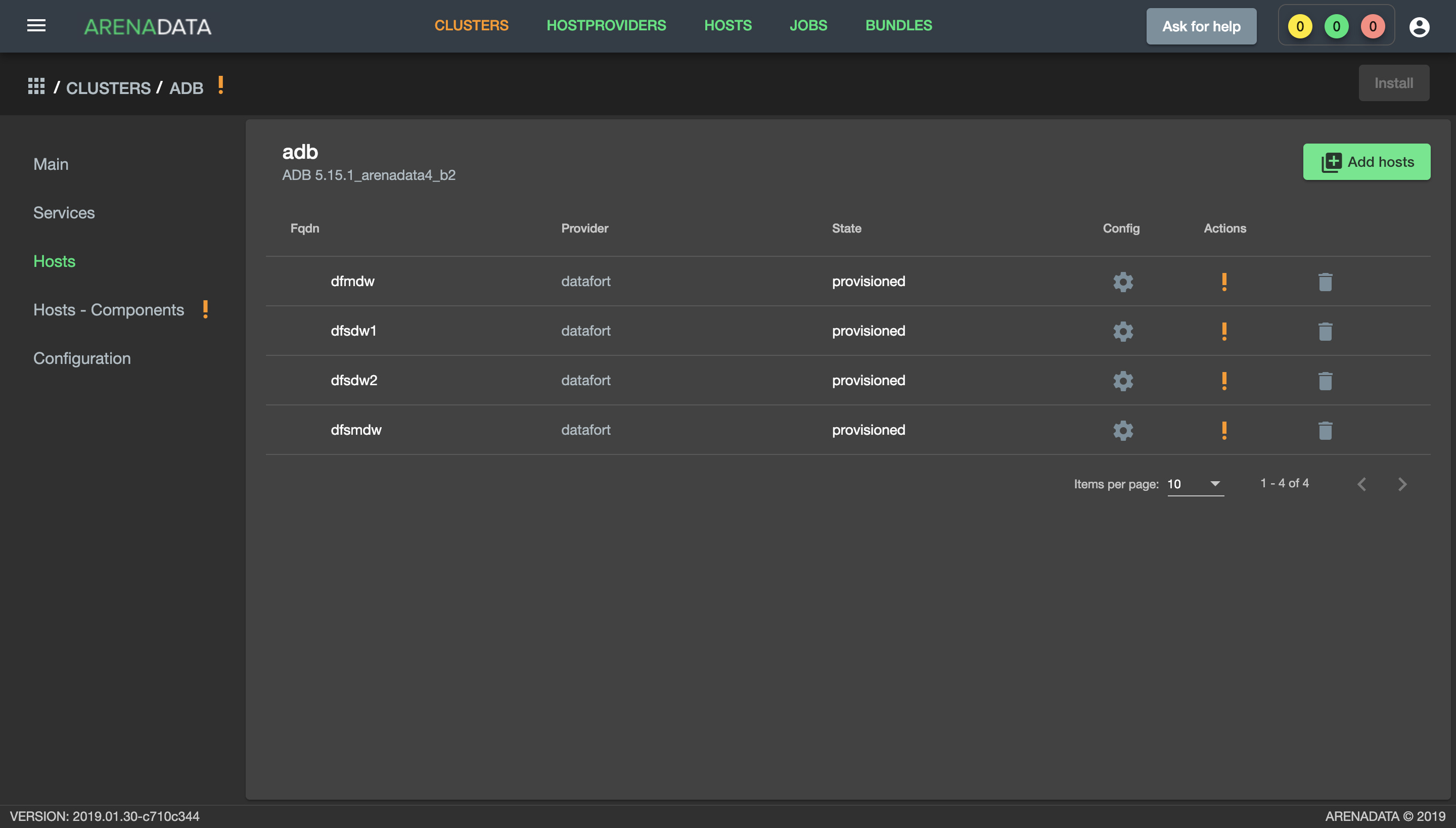Open the user account profile icon
The height and width of the screenshot is (828, 1456).
(x=1419, y=26)
